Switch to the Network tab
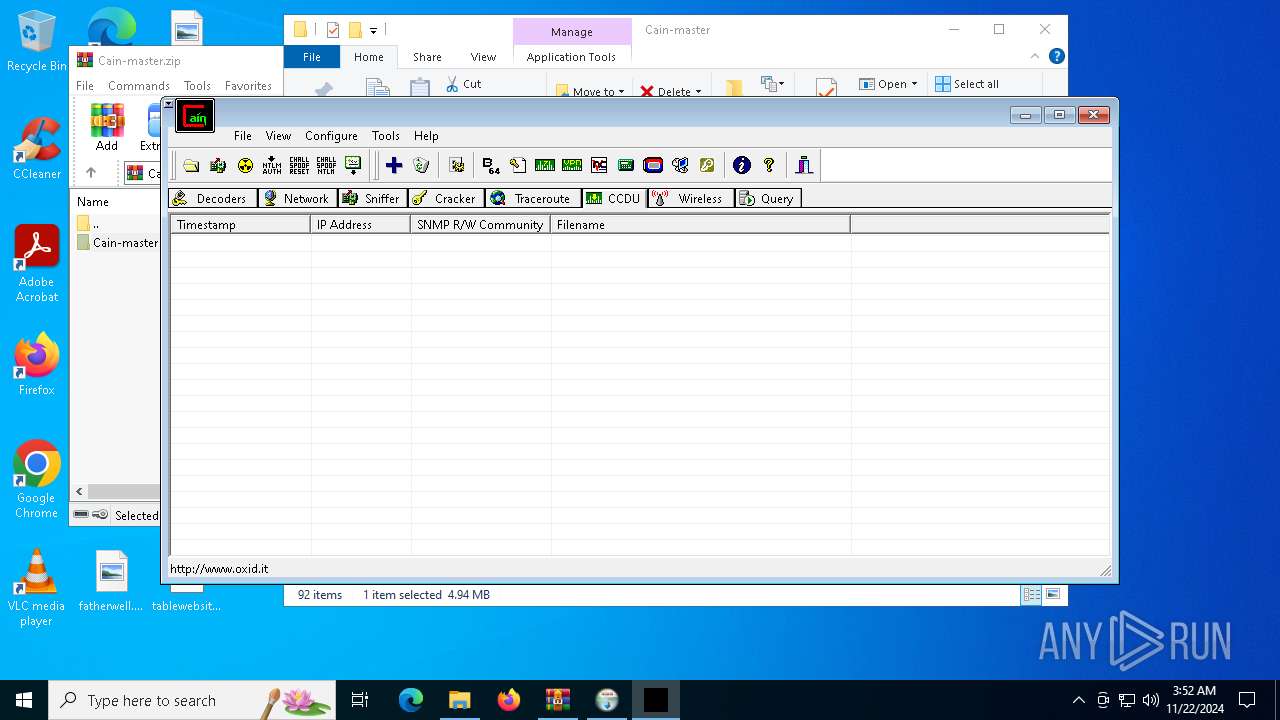The height and width of the screenshot is (720, 1280). (297, 198)
